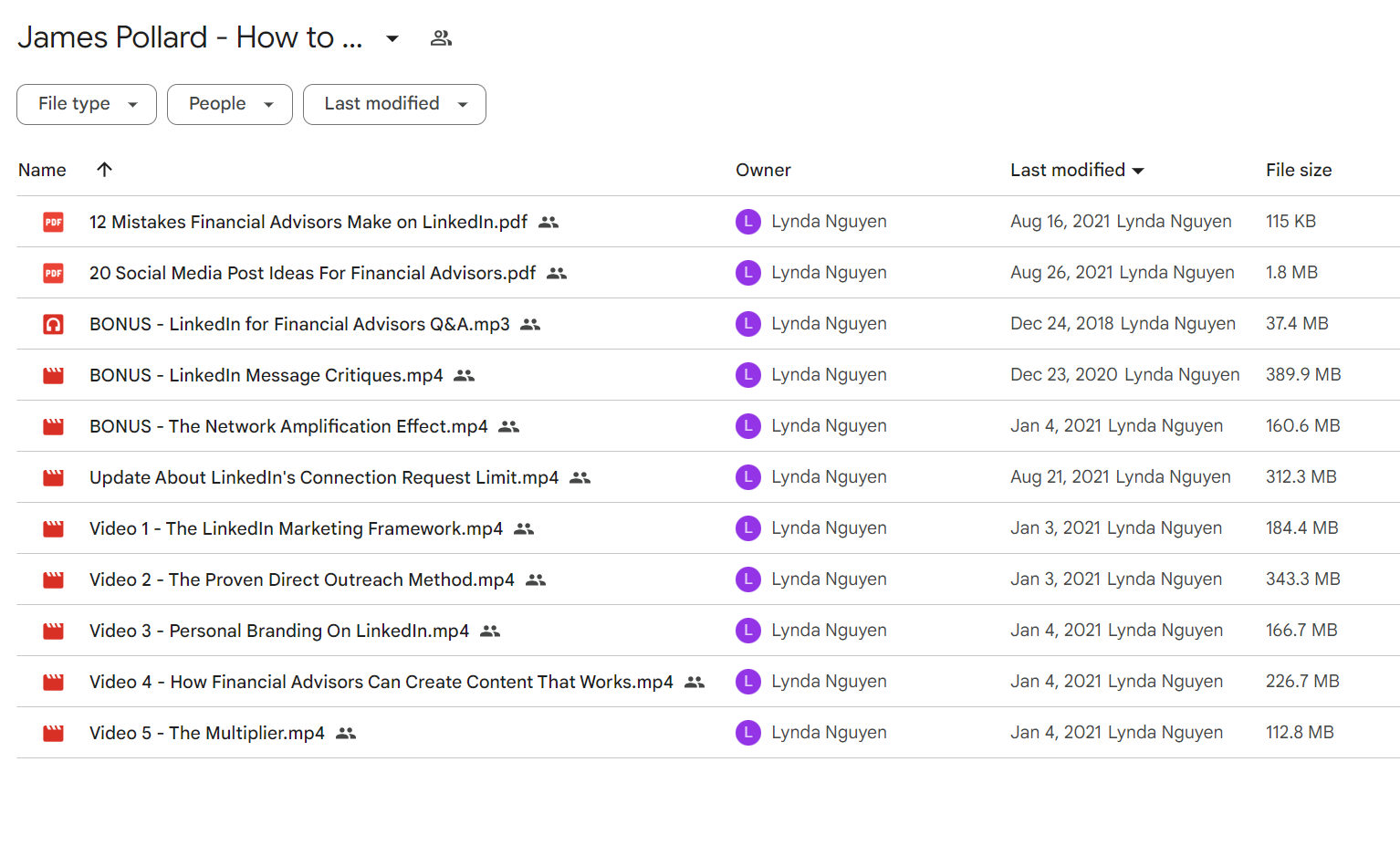The image size is (1400, 856).
Task: Click the ascending sort arrow next to Name
Action: pos(105,170)
